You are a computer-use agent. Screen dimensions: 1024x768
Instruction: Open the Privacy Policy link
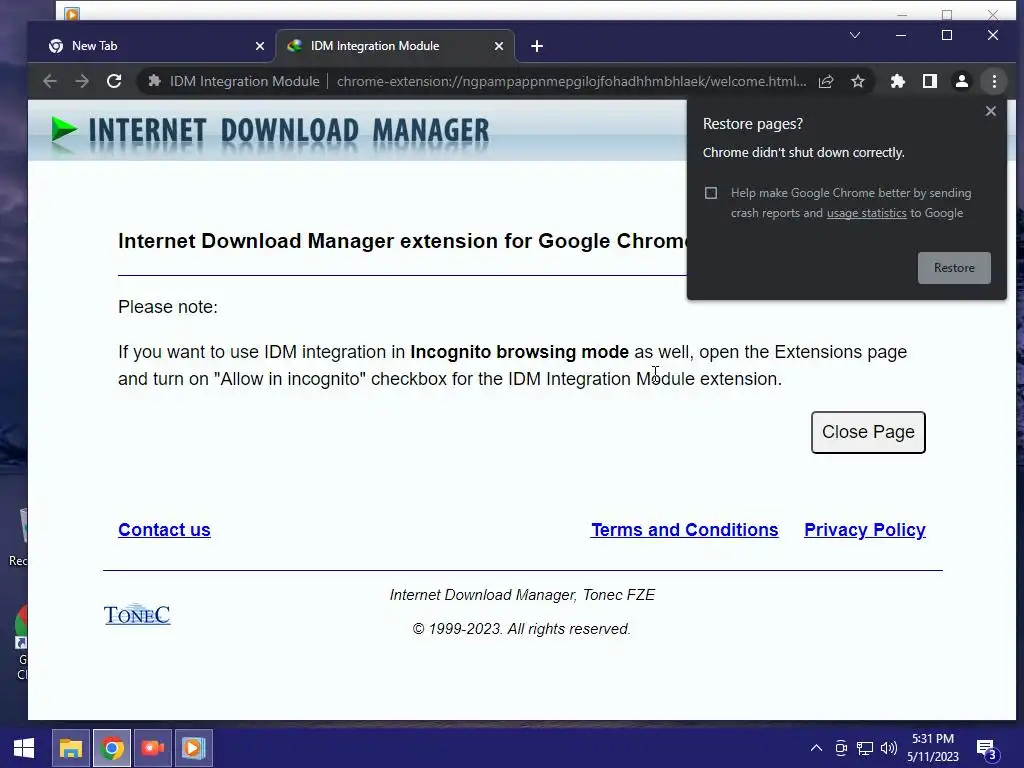pos(865,530)
